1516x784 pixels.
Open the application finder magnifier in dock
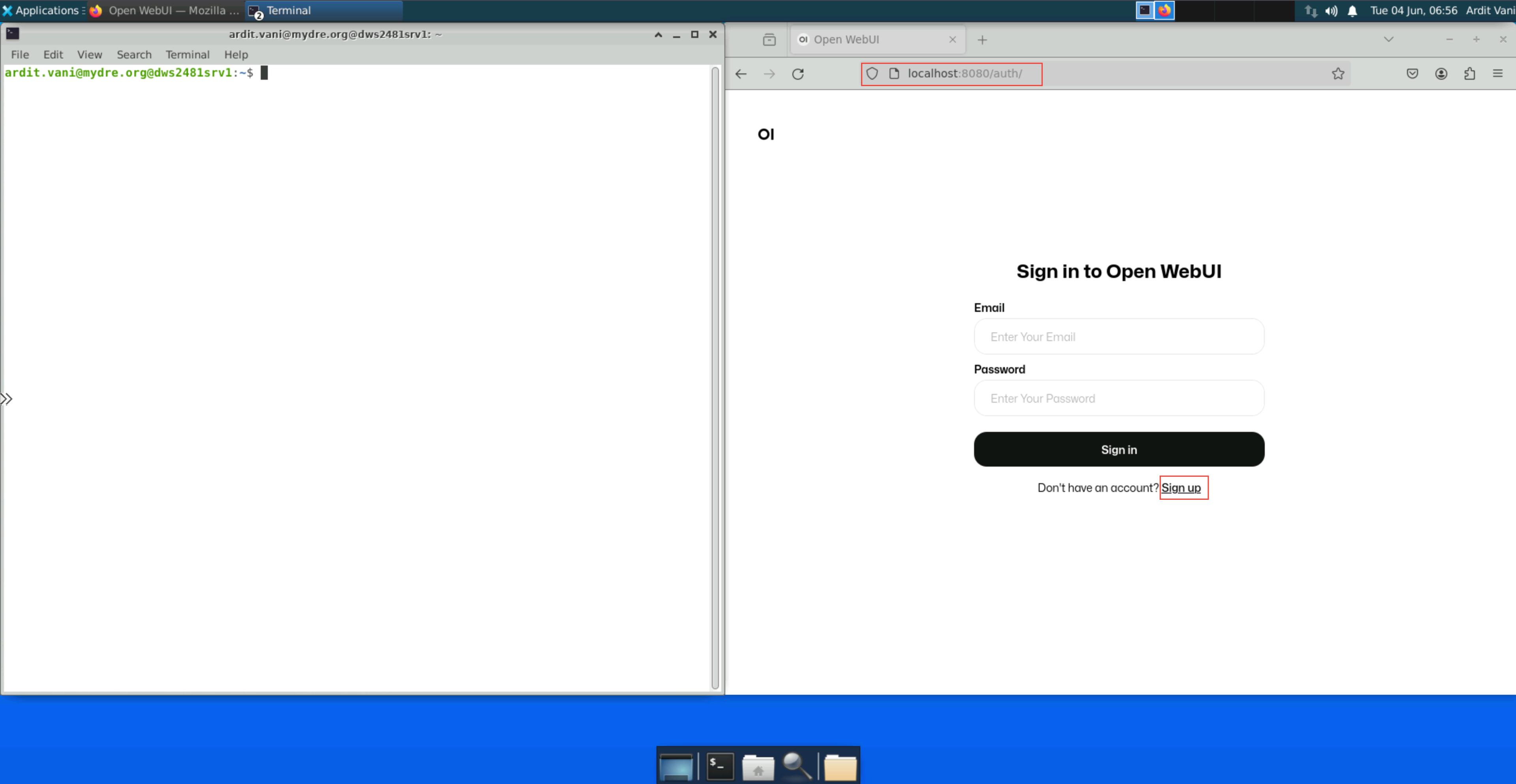pyautogui.click(x=797, y=766)
